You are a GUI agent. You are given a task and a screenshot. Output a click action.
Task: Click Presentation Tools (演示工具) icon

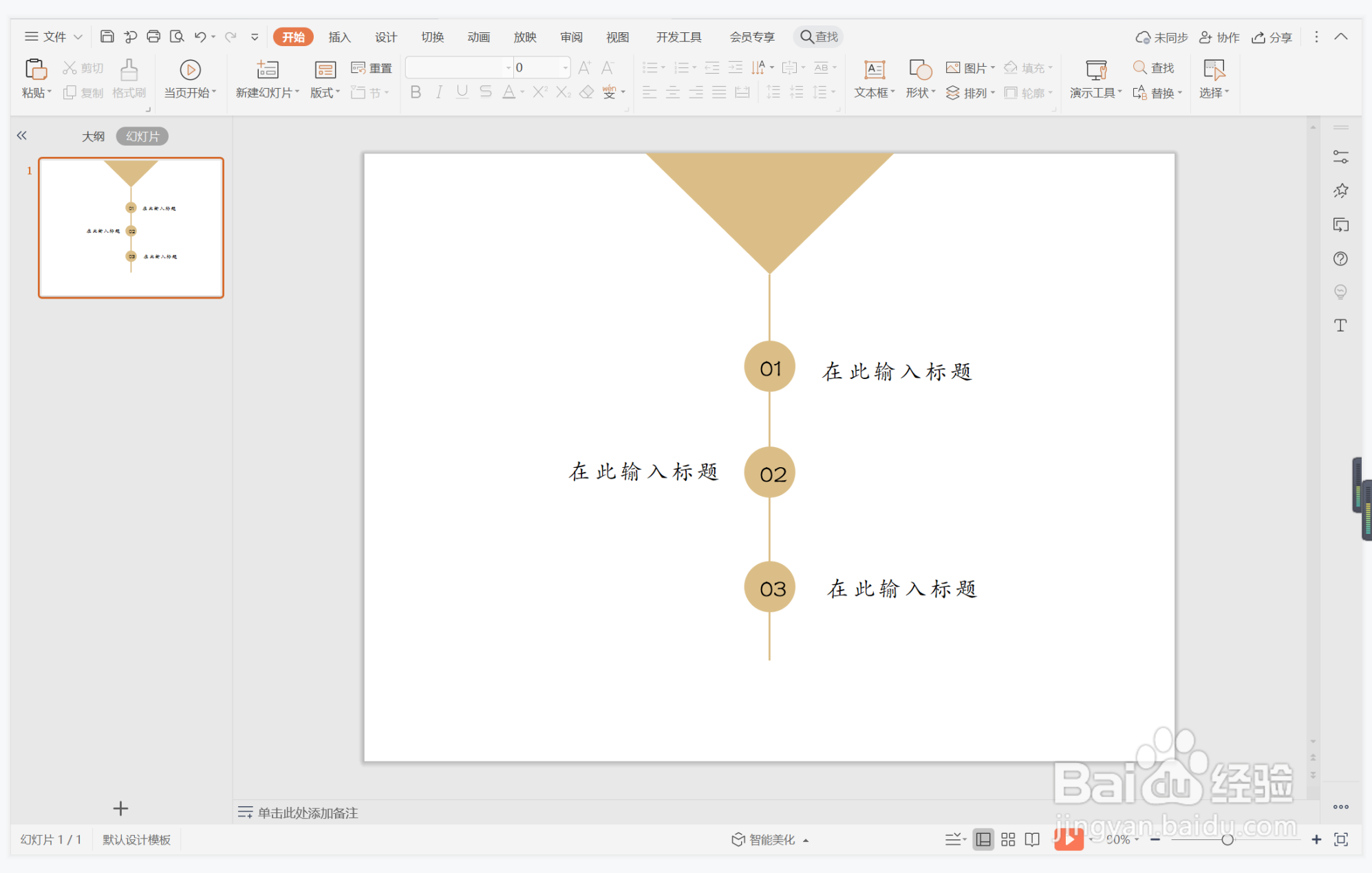[x=1095, y=69]
